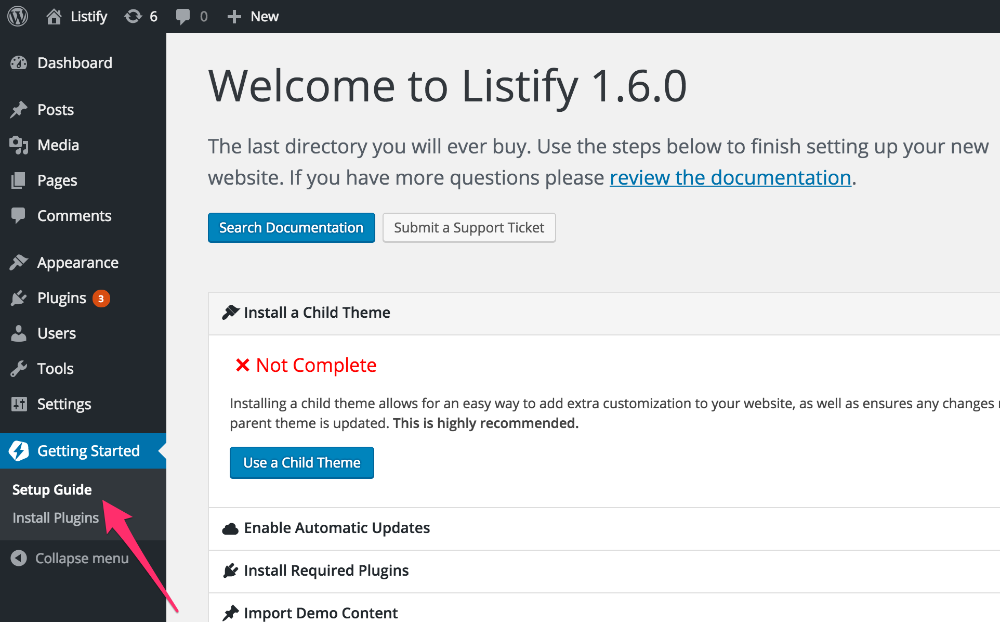Screen dimensions: 1000x622
Task: Click the Media library icon
Action: click(x=19, y=145)
